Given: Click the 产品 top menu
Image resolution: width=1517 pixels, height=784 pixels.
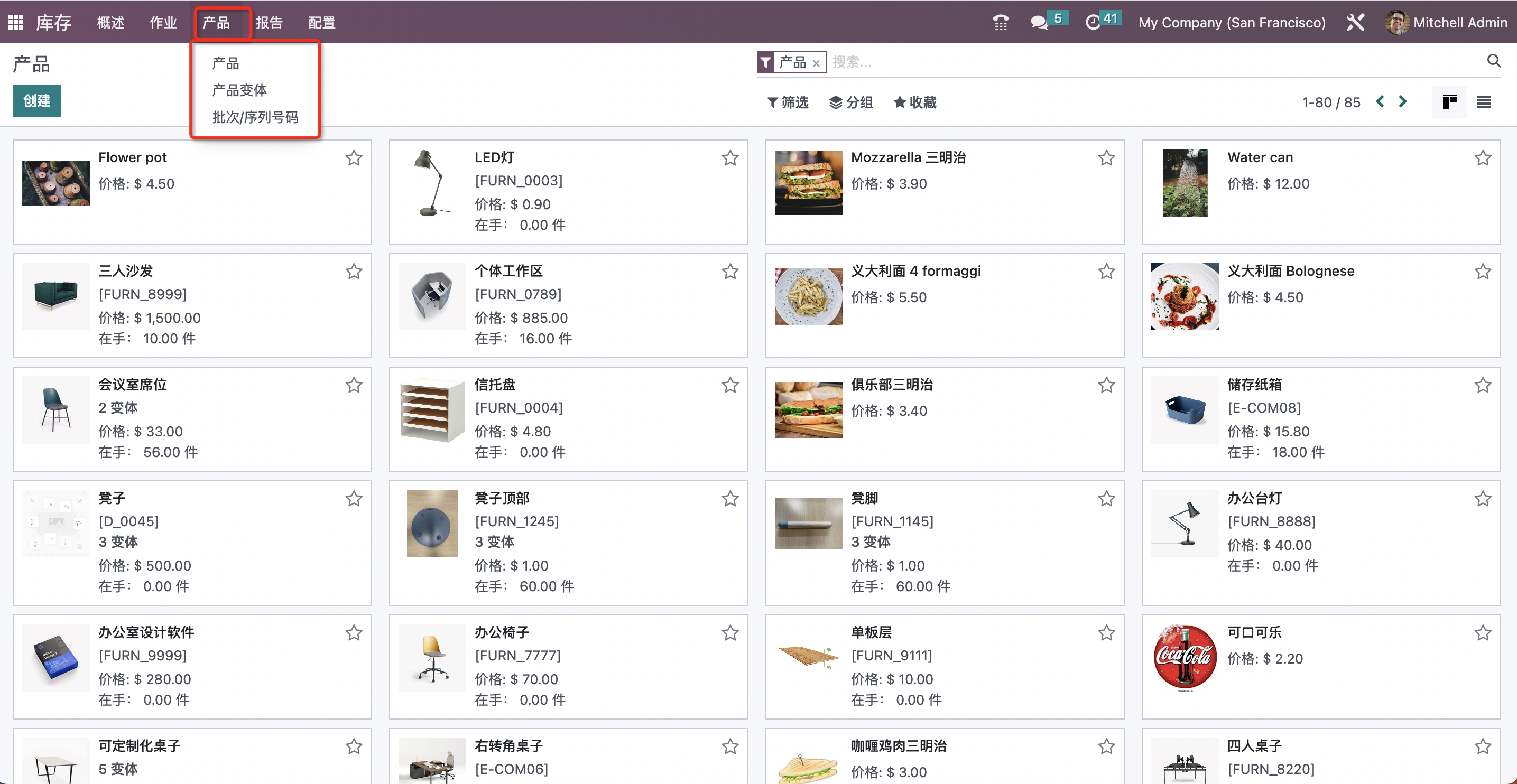Looking at the screenshot, I should pyautogui.click(x=216, y=22).
